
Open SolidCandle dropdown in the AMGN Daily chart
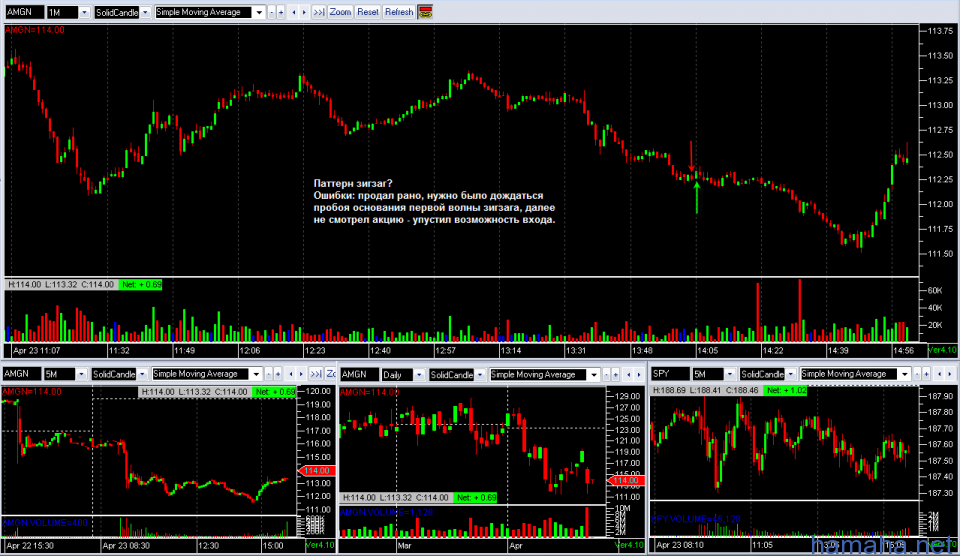tap(480, 375)
